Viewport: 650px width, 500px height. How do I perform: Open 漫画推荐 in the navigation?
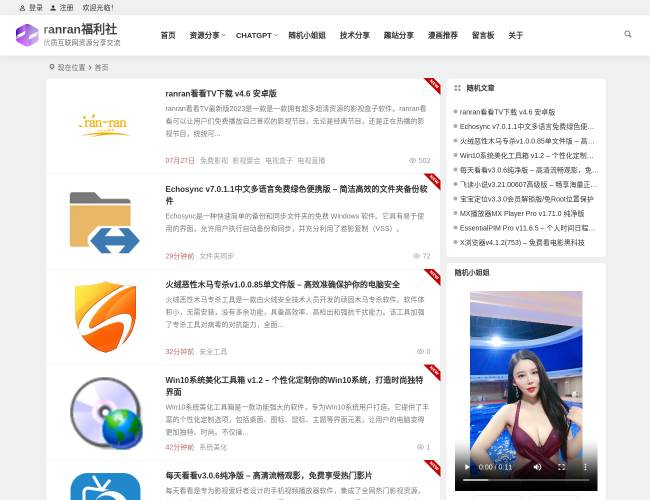coord(443,35)
